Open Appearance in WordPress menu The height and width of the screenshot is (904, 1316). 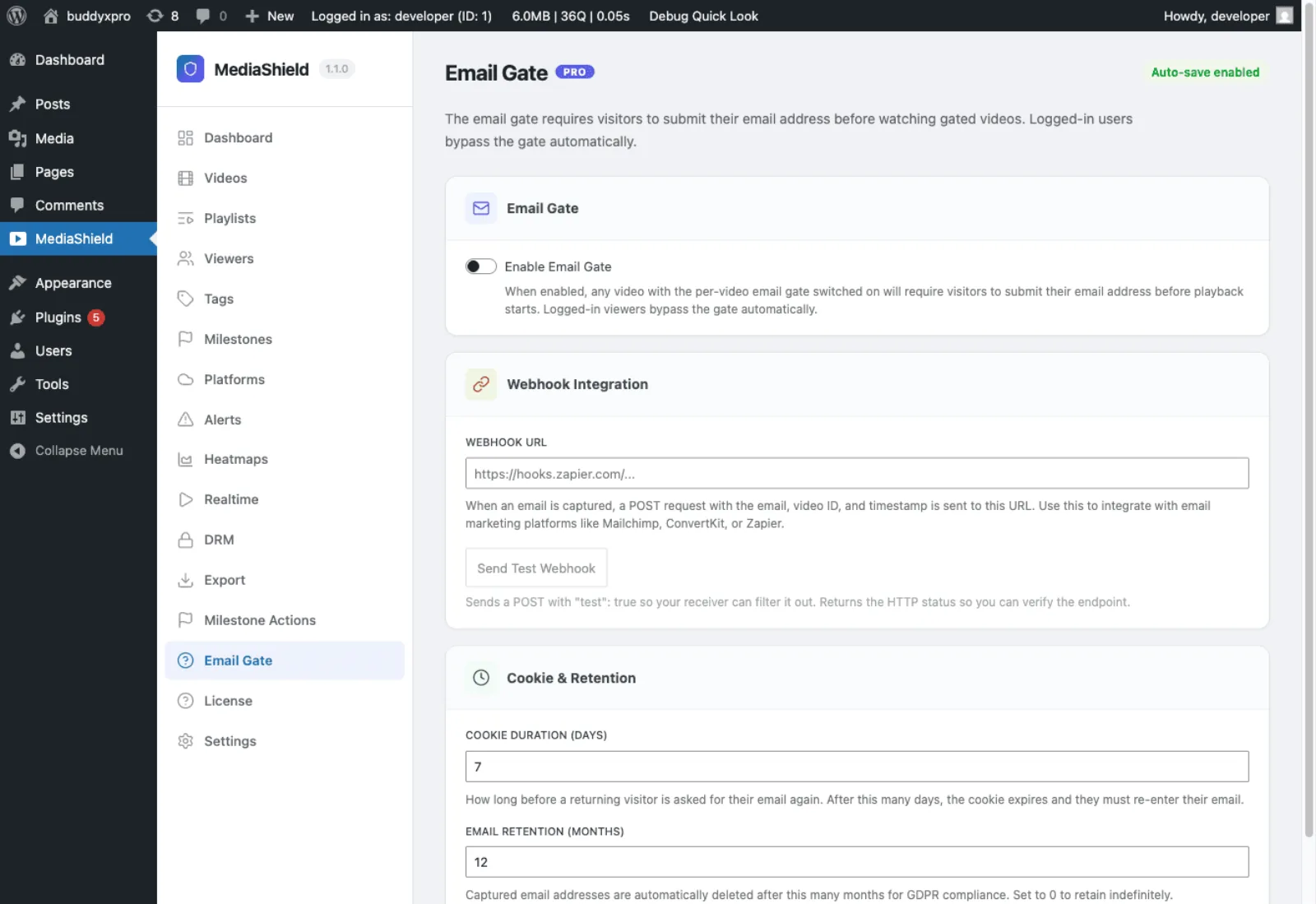78,283
